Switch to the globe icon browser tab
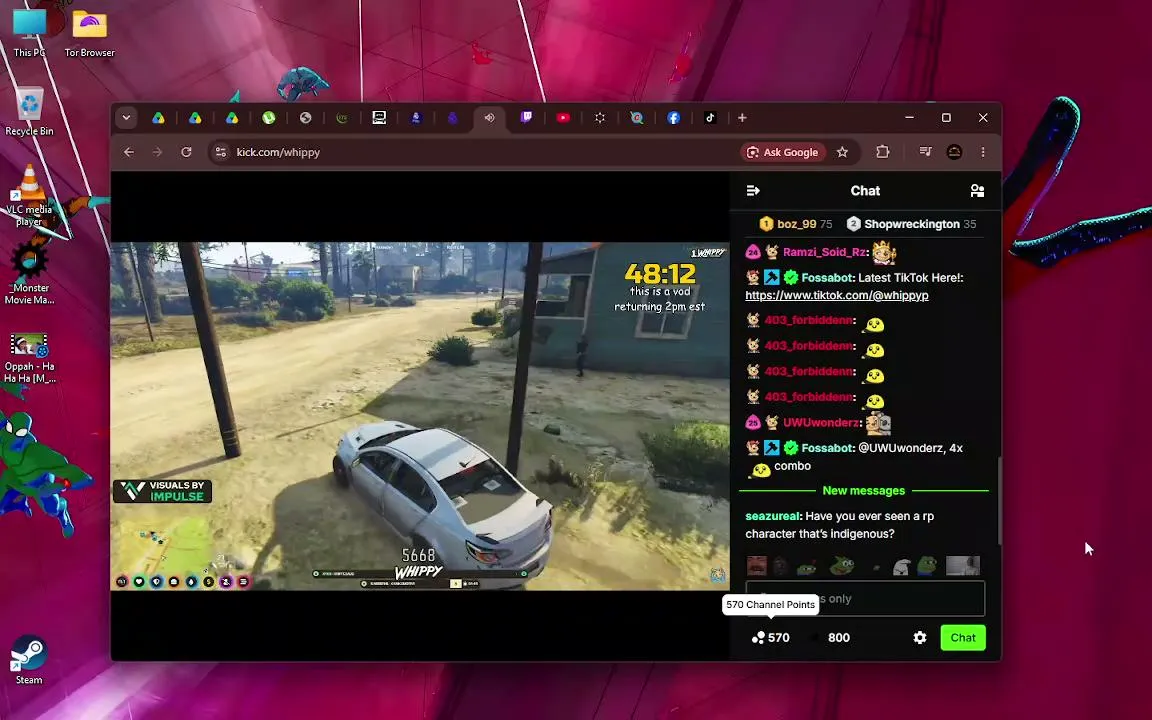Image resolution: width=1152 pixels, height=720 pixels. (306, 118)
